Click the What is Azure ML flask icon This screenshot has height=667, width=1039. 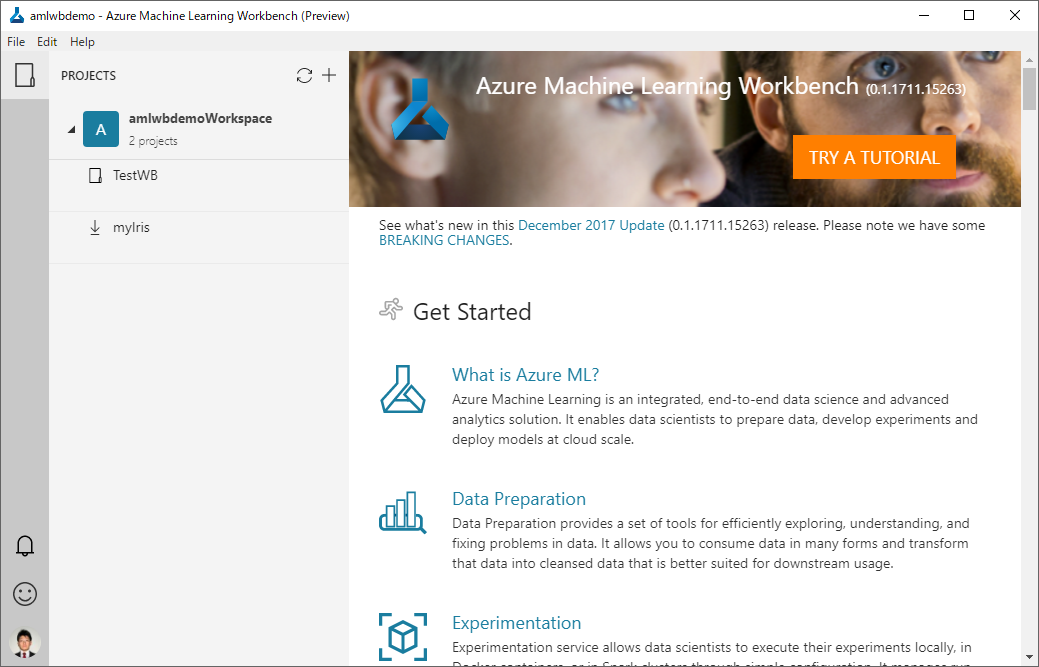(x=402, y=389)
